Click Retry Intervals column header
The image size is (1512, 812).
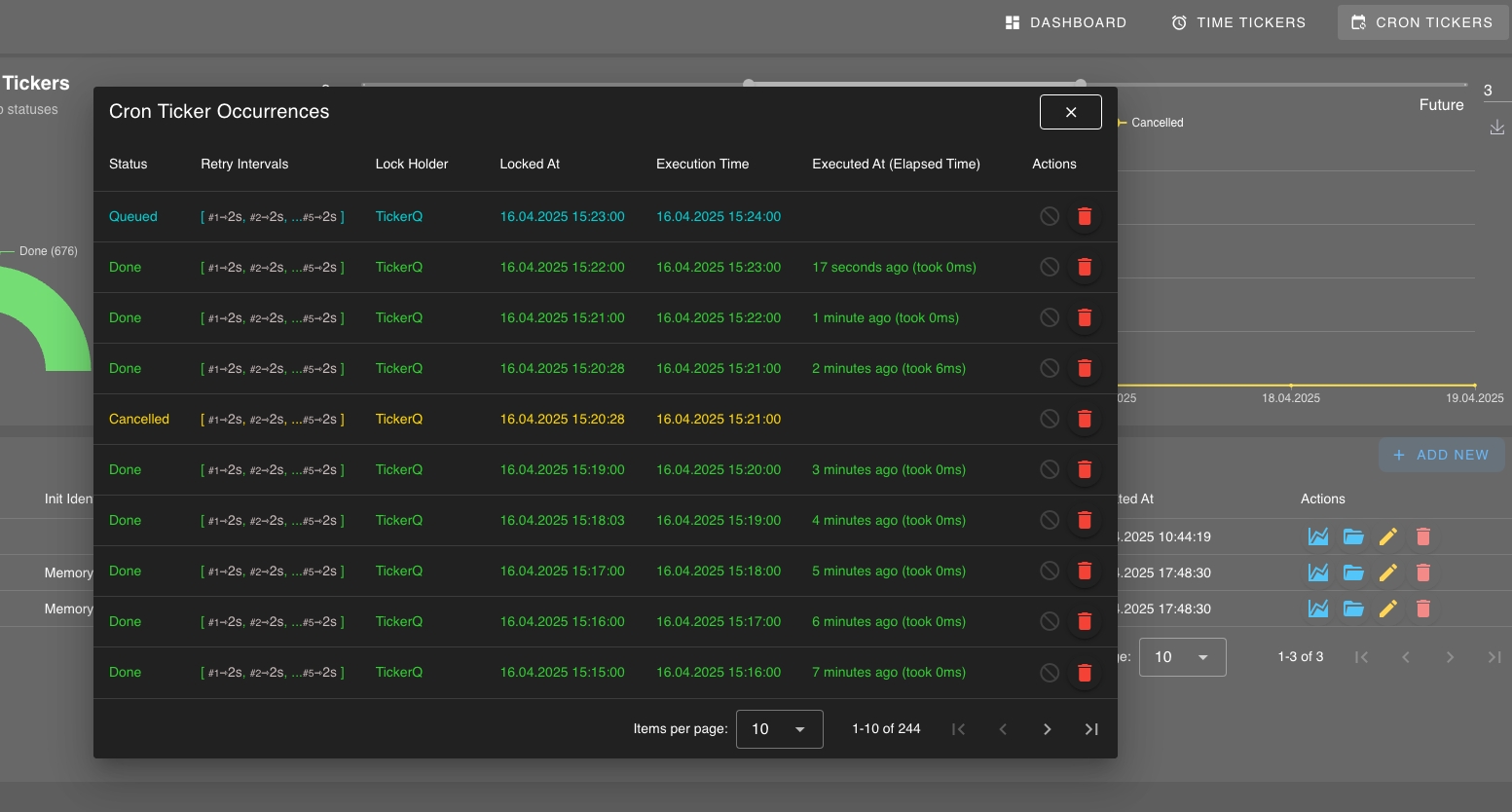tap(244, 164)
